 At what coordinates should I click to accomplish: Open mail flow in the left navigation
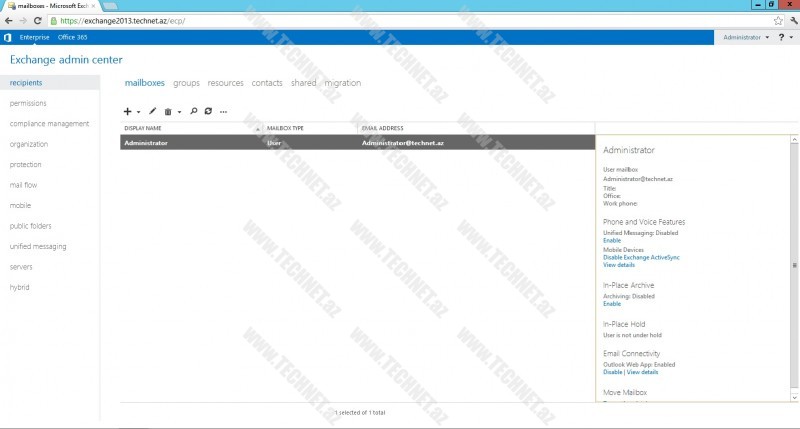[23, 185]
